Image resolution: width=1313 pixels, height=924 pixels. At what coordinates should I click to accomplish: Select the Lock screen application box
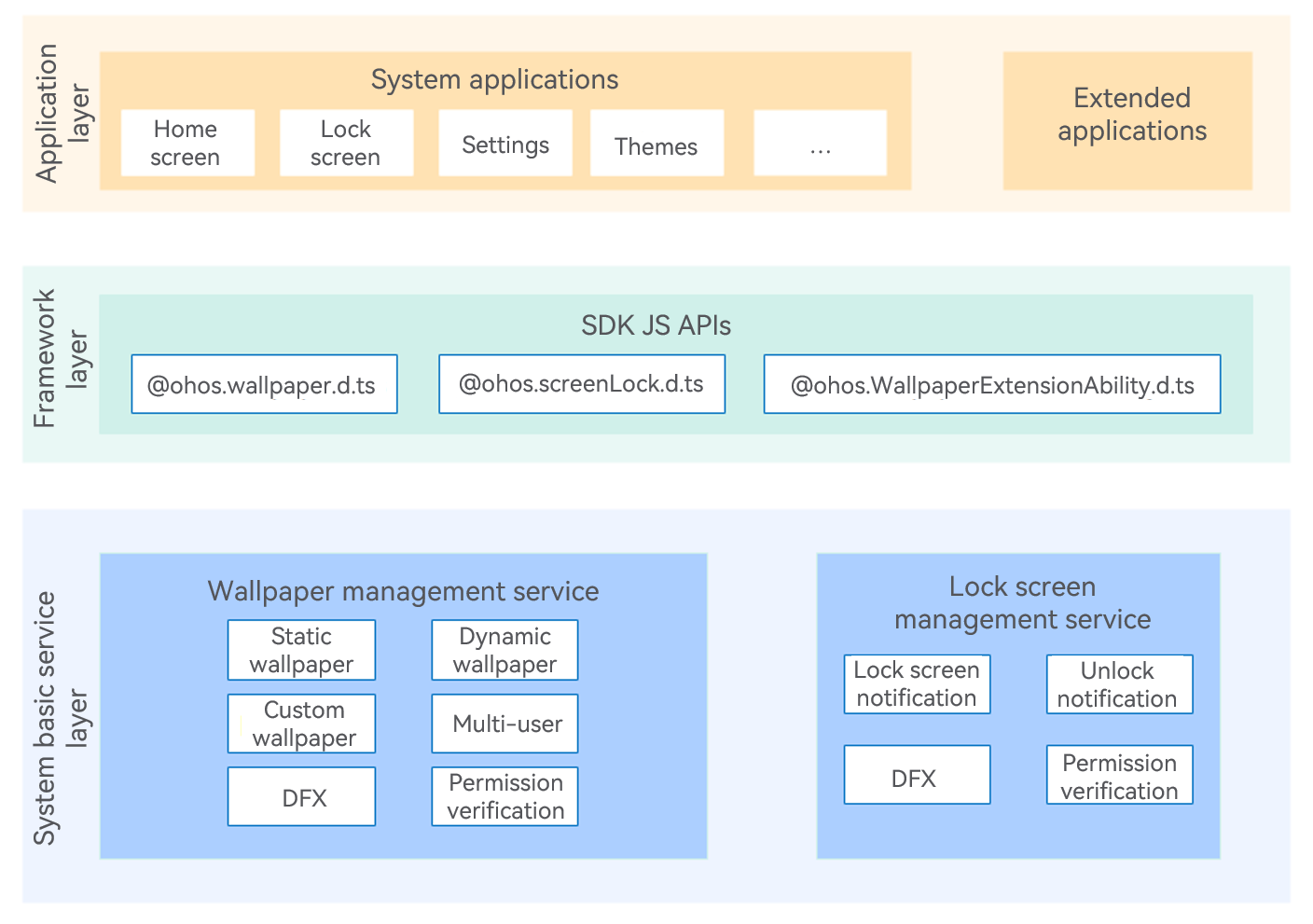(346, 143)
